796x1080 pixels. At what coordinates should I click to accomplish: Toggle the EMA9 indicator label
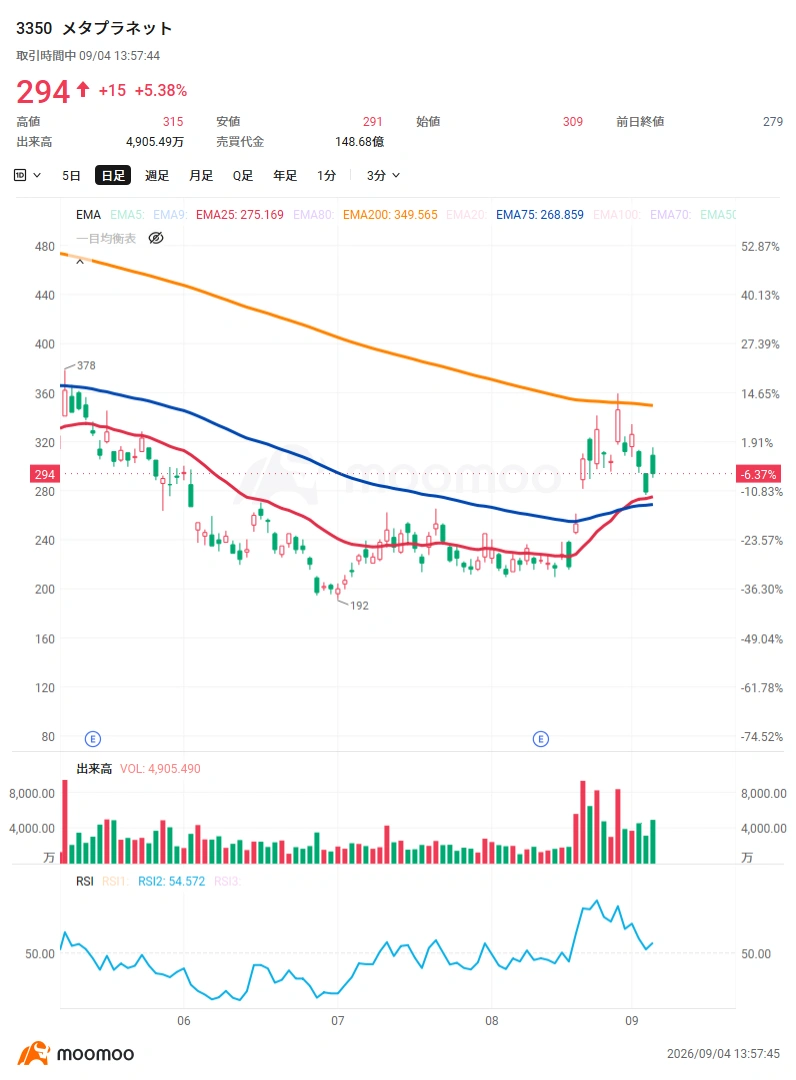point(169,215)
